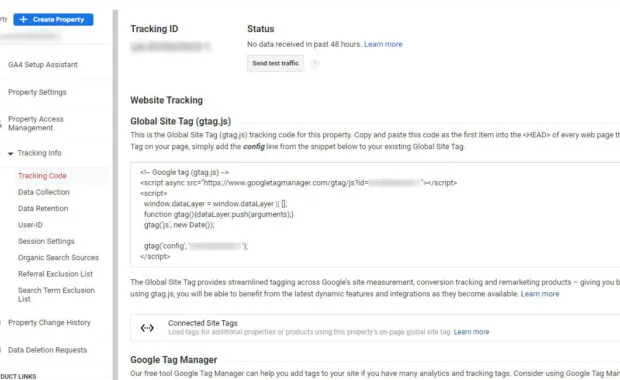Open Data Deletion Requests
The image size is (620, 380).
pyautogui.click(x=47, y=350)
